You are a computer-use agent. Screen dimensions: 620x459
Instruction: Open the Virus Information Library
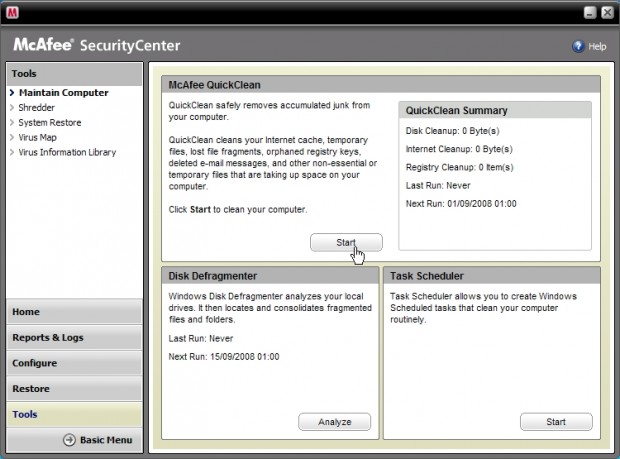[67, 153]
